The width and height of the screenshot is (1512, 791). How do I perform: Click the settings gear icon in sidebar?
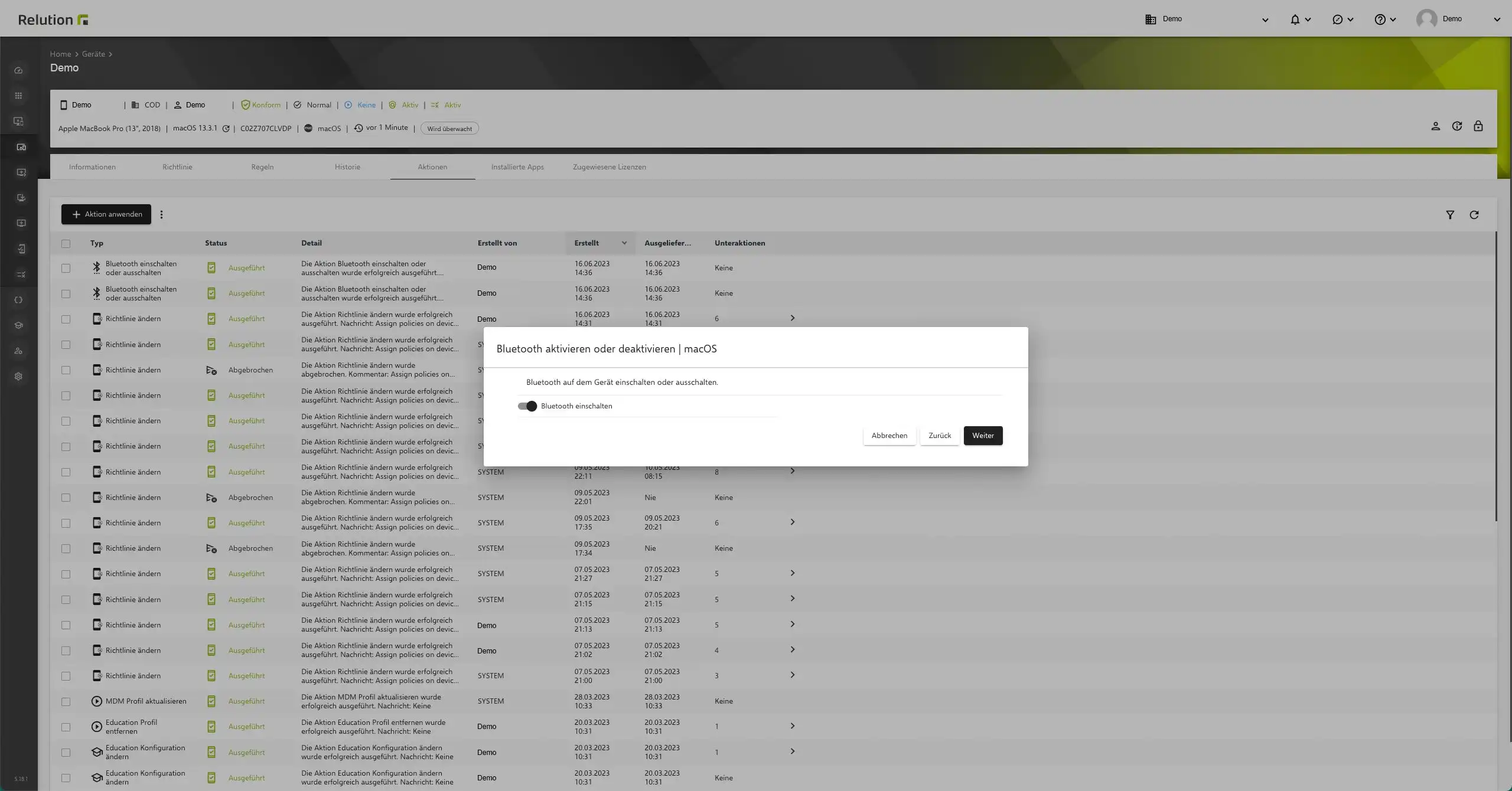18,377
